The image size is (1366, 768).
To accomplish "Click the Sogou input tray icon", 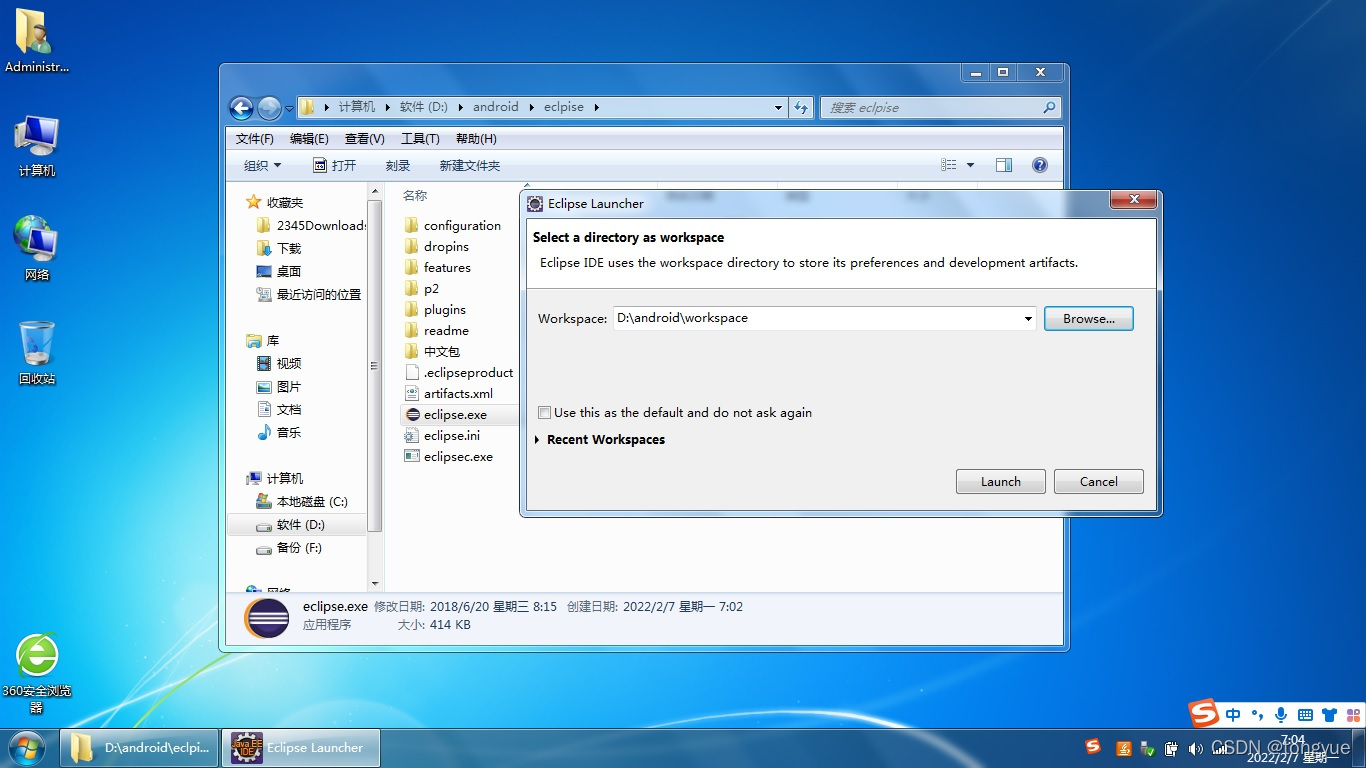I will coord(1093,747).
